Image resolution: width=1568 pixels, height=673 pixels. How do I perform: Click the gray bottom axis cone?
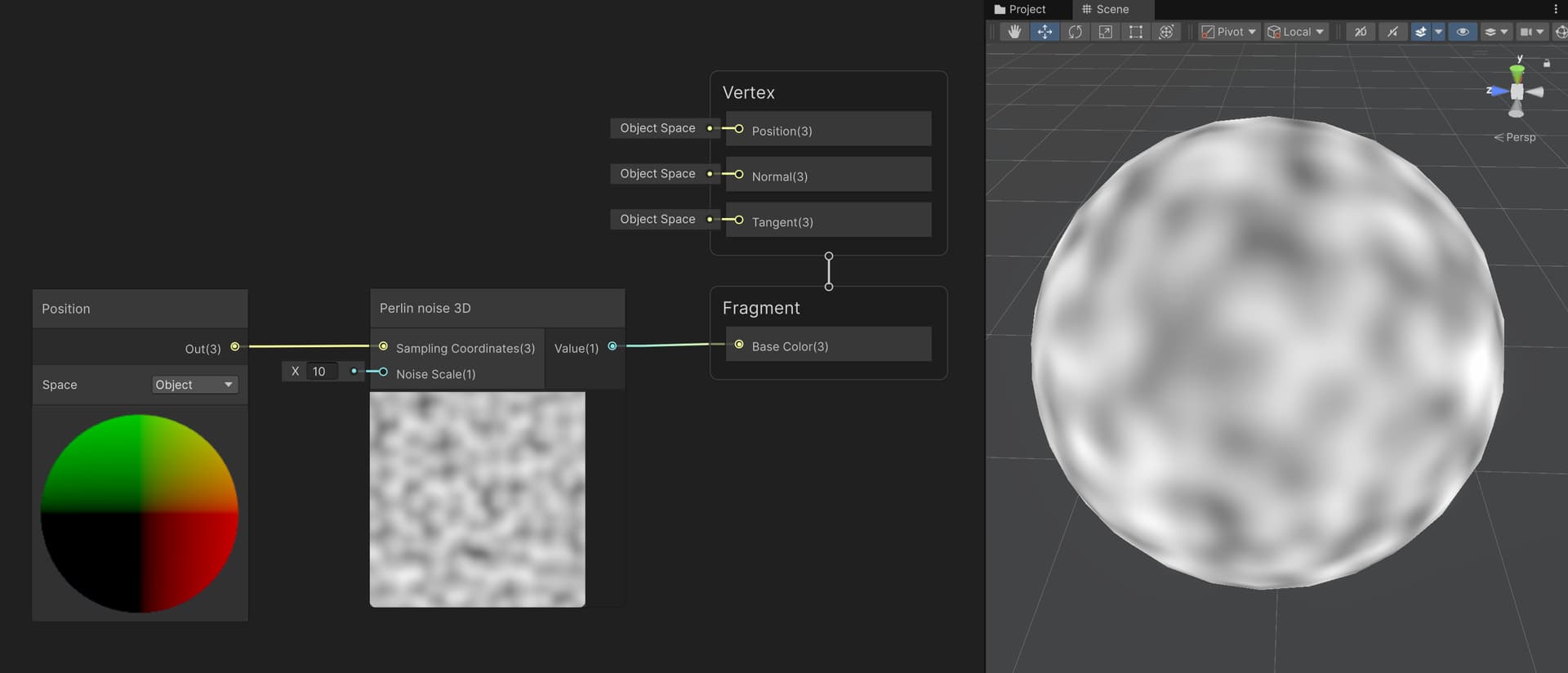point(1517,109)
